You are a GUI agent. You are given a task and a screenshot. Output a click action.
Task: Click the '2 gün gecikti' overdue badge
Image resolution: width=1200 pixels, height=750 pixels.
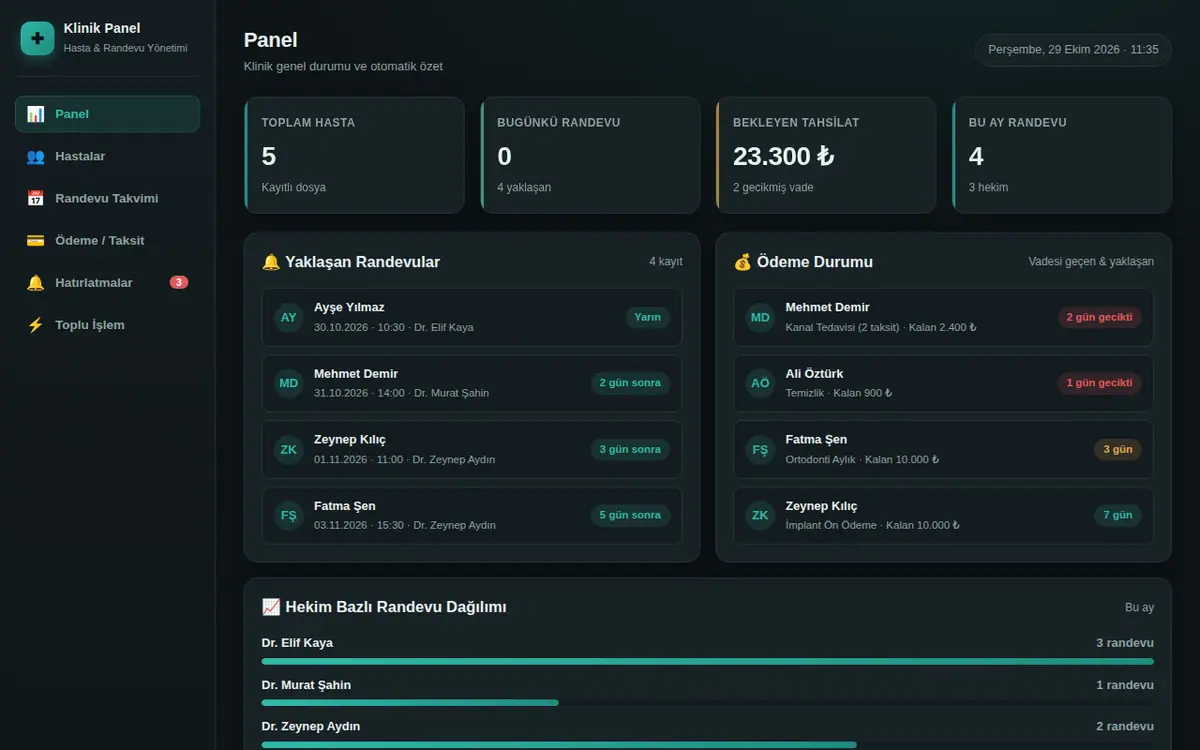(x=1099, y=317)
